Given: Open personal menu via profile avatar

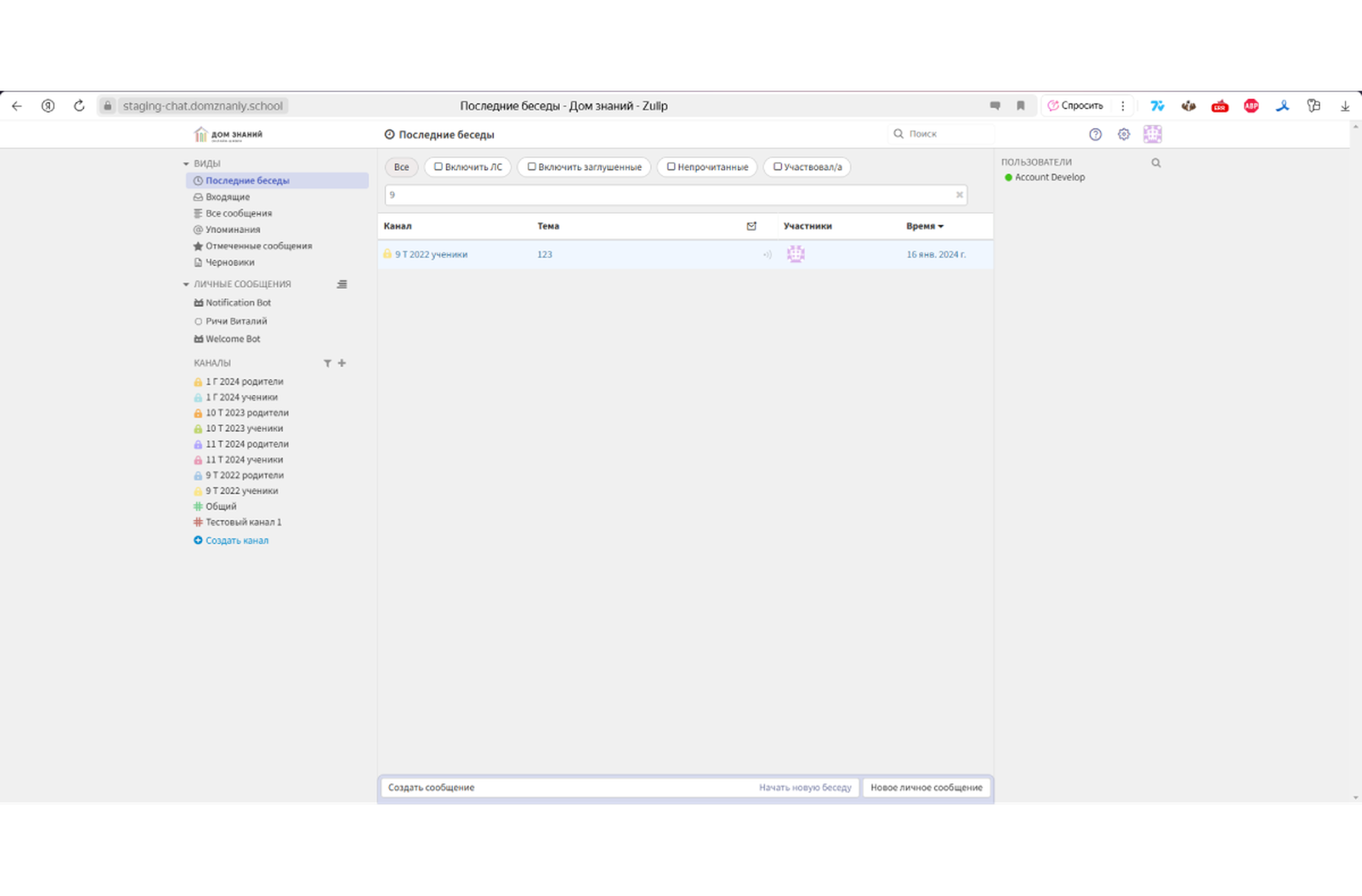Looking at the screenshot, I should pyautogui.click(x=1152, y=135).
